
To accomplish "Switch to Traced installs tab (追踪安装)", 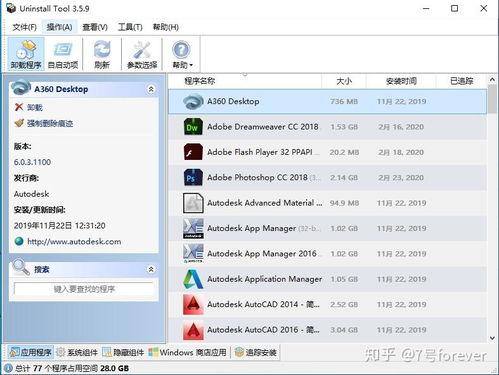I will pyautogui.click(x=256, y=352).
